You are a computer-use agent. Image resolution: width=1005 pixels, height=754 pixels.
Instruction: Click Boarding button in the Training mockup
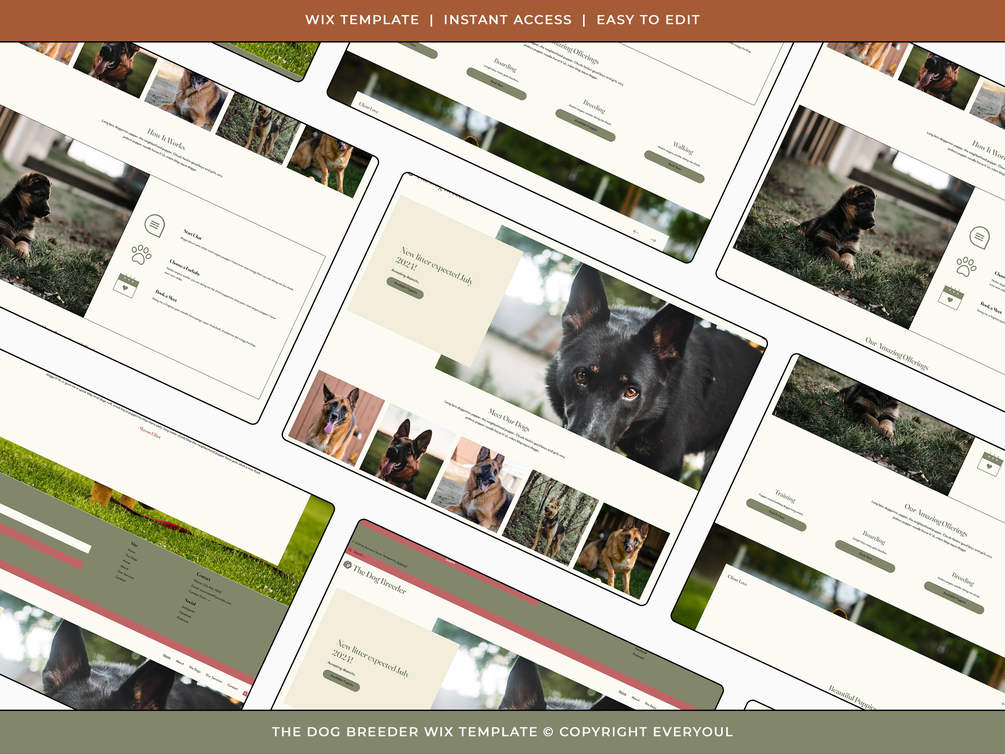click(x=865, y=557)
